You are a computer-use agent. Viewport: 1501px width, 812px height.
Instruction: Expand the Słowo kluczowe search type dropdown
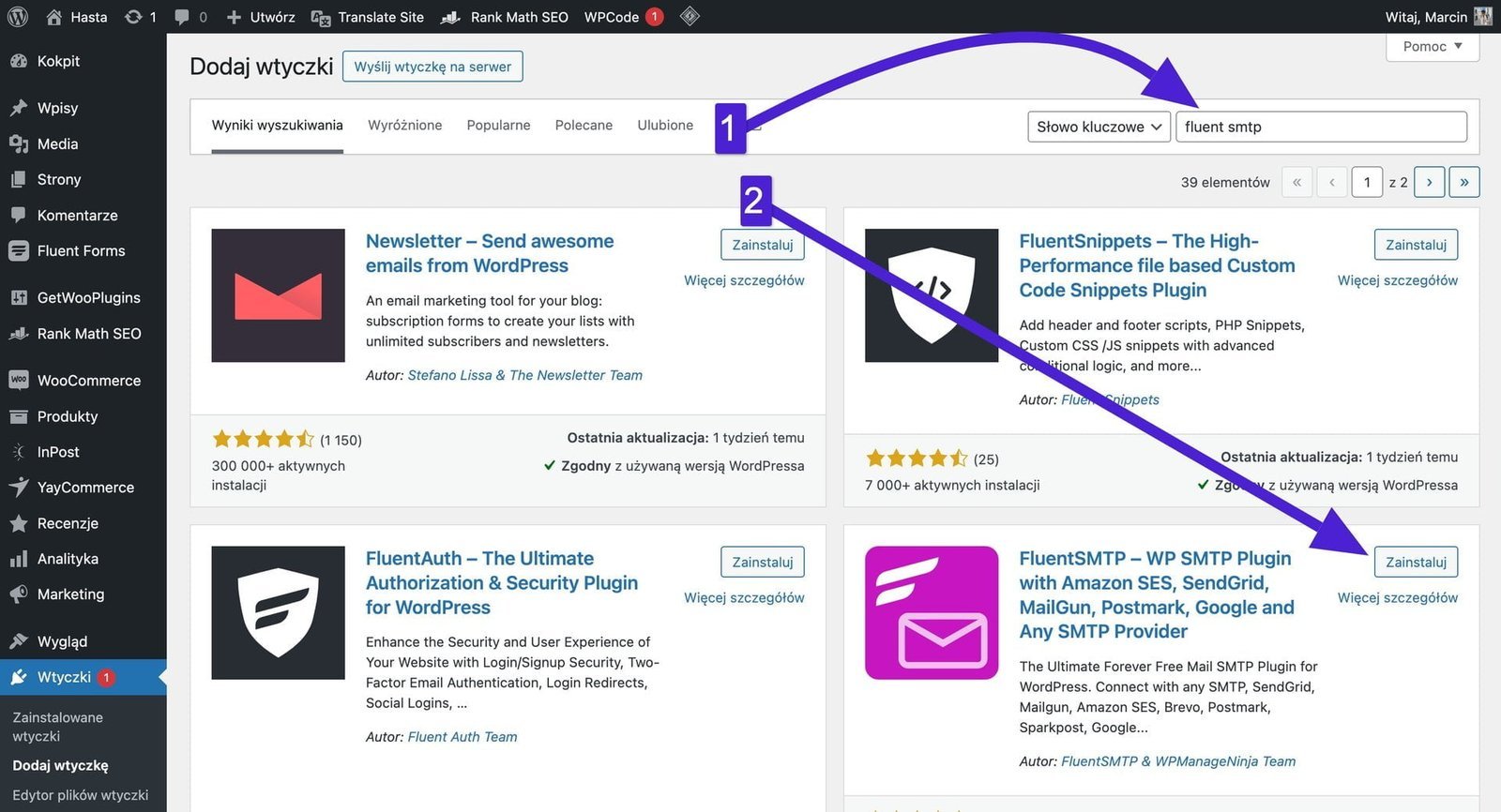point(1099,127)
